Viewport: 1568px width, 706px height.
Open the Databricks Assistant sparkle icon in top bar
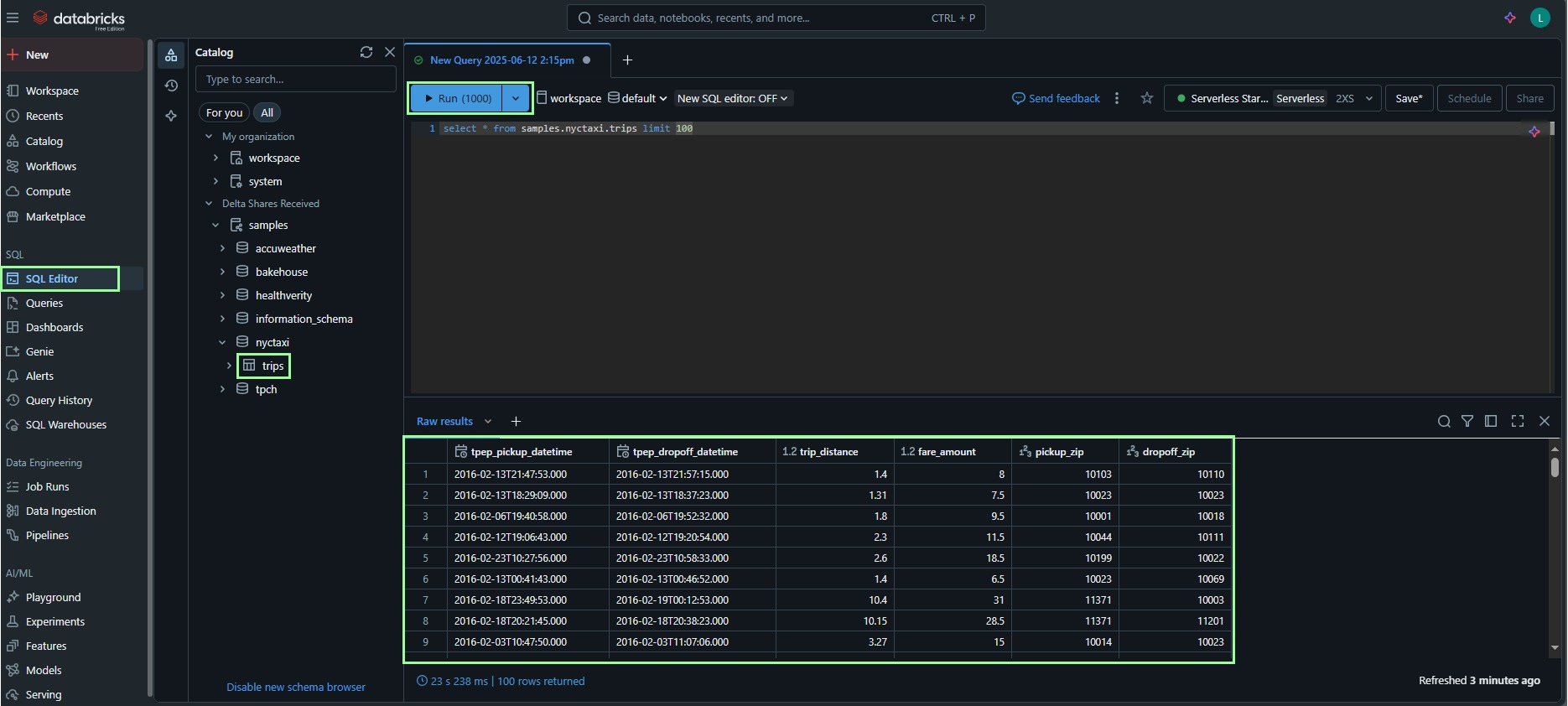(1510, 18)
